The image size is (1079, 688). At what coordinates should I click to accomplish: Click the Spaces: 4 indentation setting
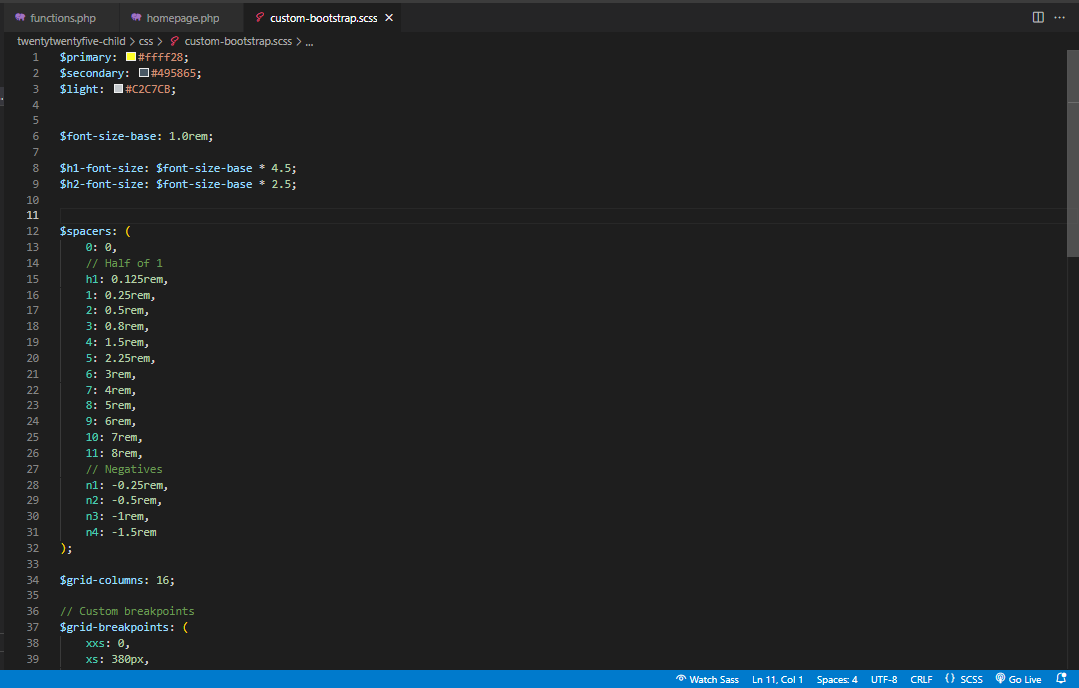pyautogui.click(x=837, y=679)
